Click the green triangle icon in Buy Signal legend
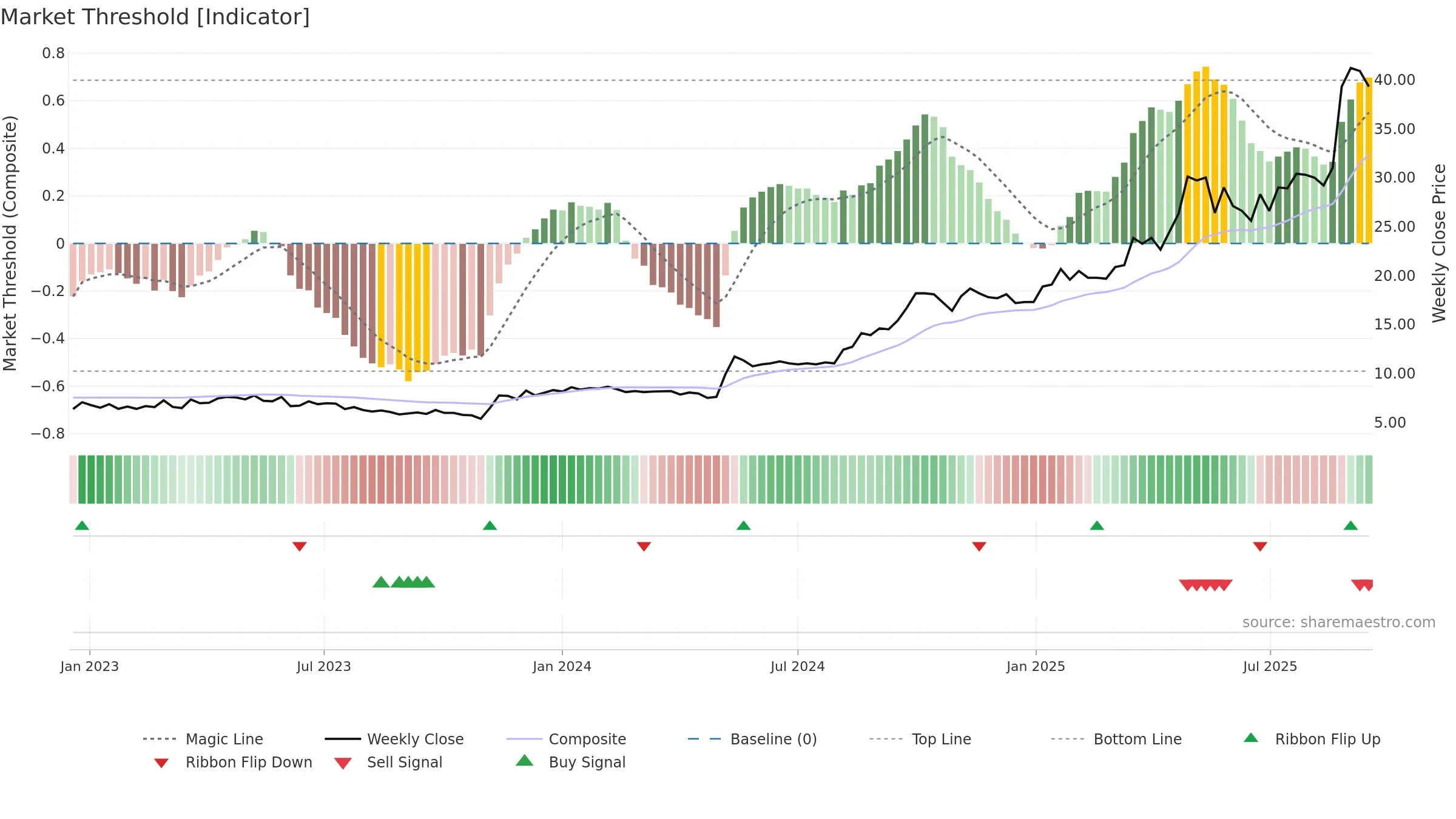 click(525, 761)
